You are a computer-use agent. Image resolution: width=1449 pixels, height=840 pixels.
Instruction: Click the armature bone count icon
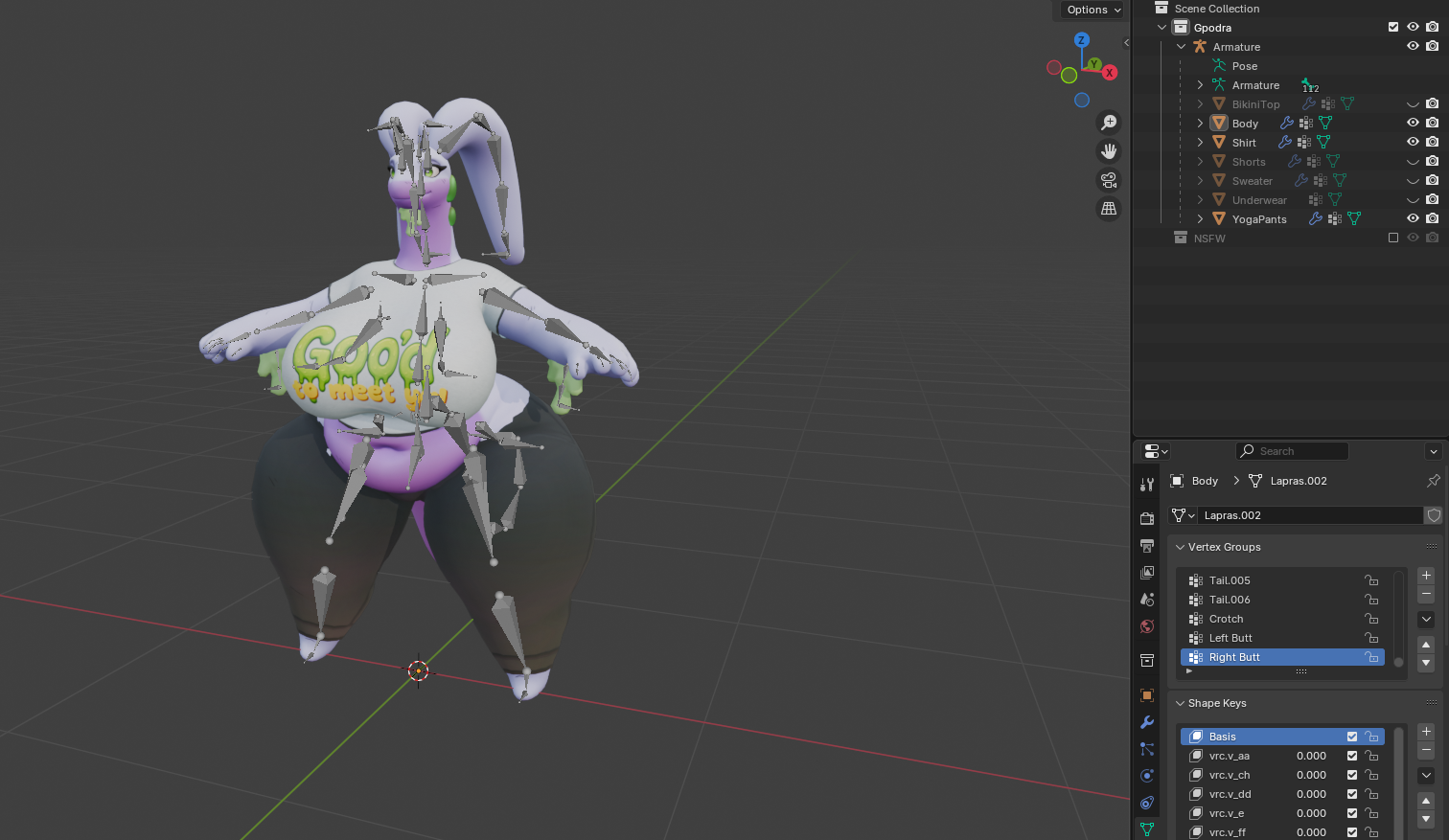(1309, 85)
